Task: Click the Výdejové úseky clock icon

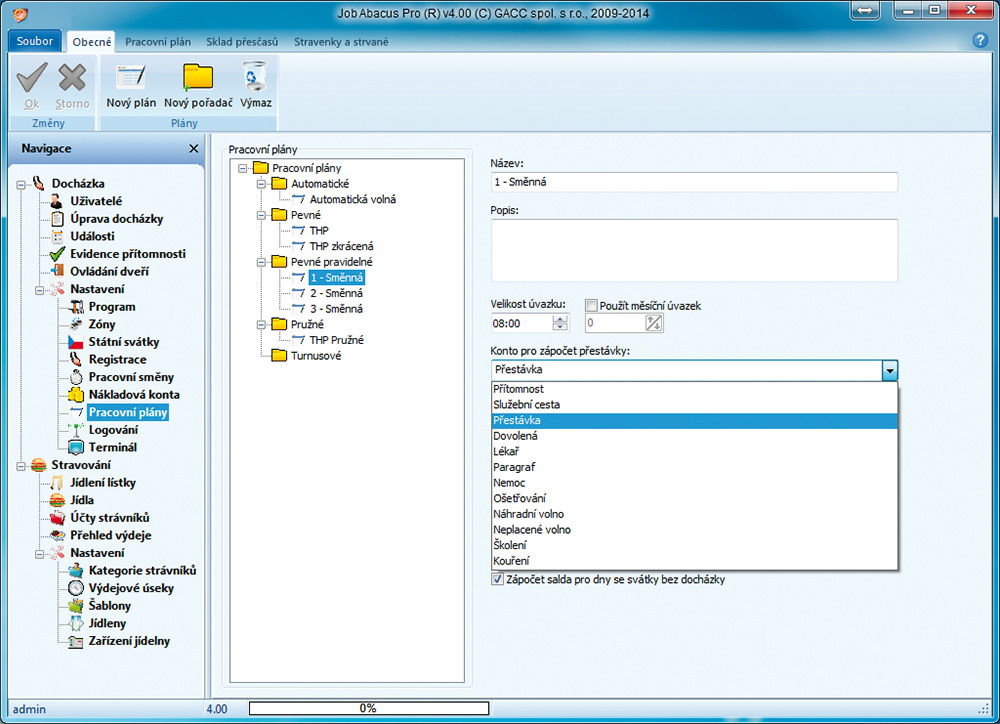Action: pyautogui.click(x=76, y=588)
